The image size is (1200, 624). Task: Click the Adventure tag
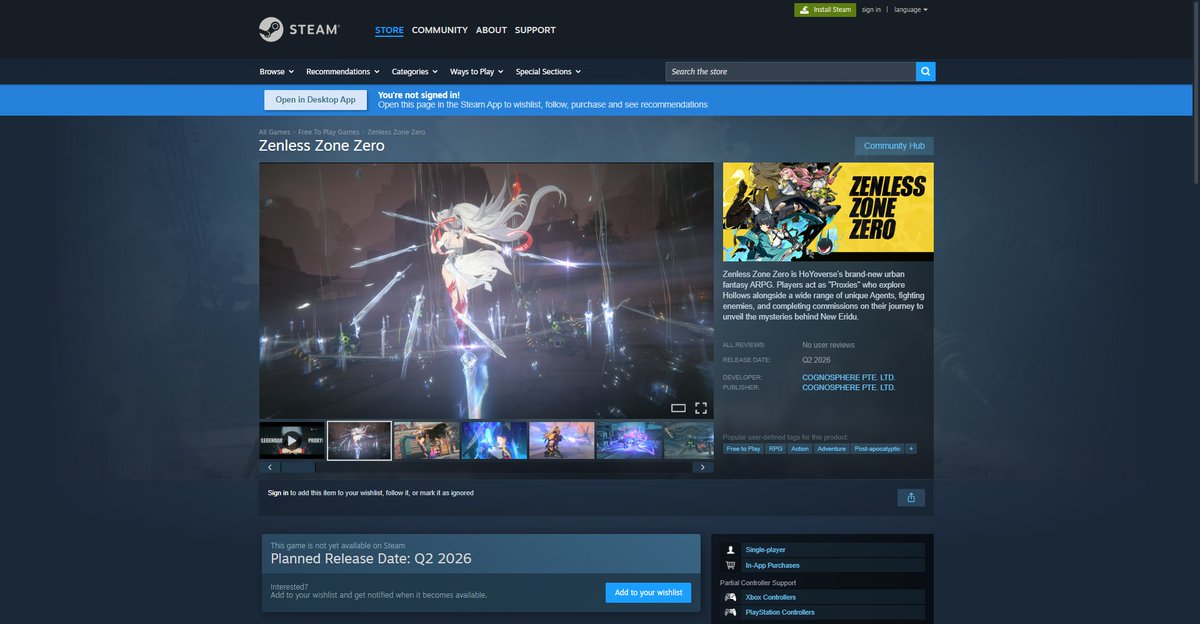point(832,449)
